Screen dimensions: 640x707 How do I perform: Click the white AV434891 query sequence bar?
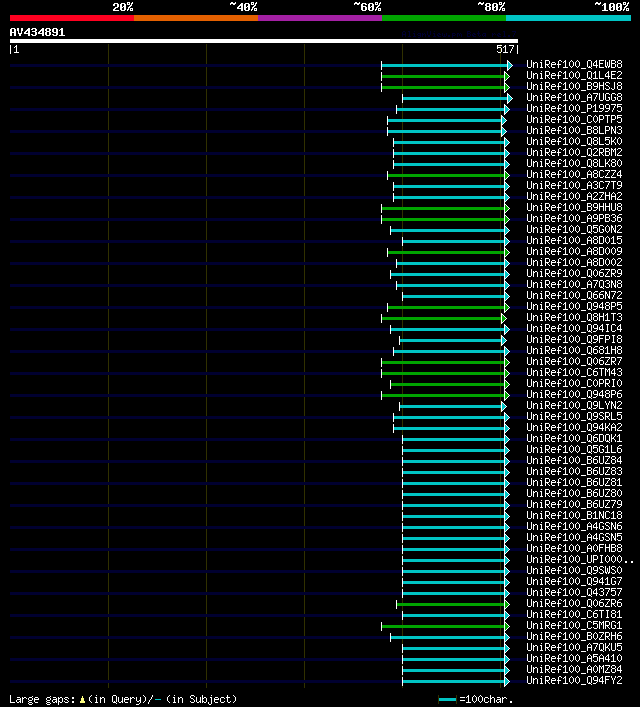pos(263,41)
